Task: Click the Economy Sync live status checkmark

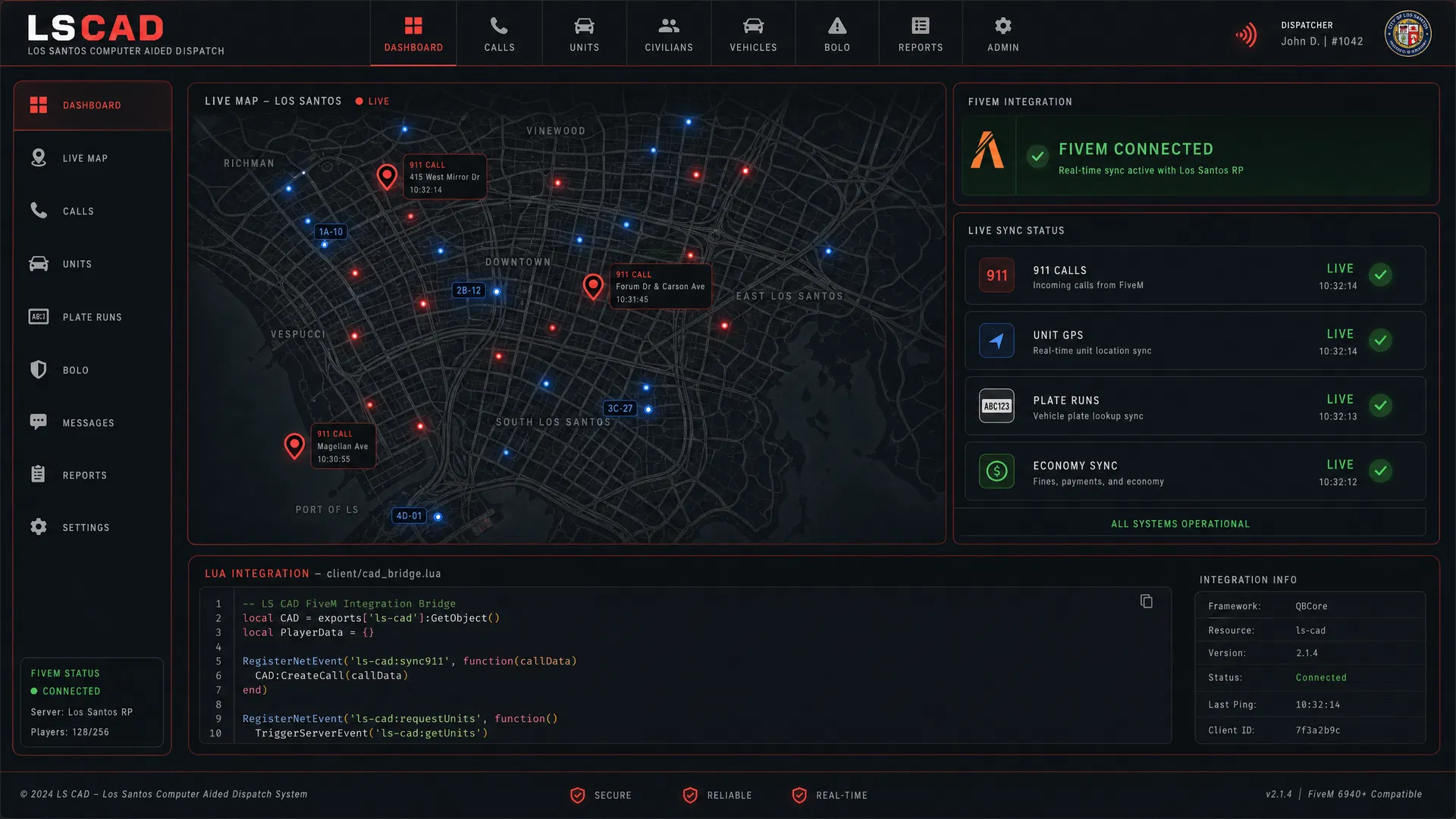Action: (1381, 470)
